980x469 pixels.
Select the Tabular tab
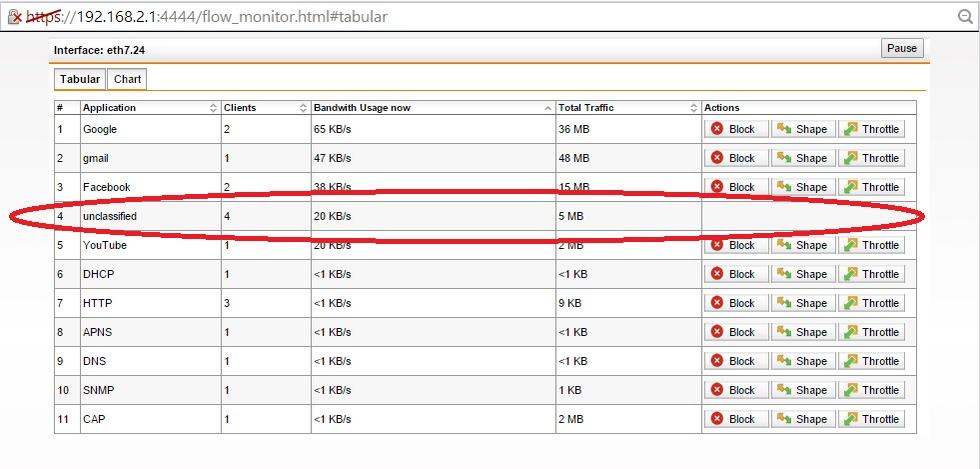click(80, 79)
